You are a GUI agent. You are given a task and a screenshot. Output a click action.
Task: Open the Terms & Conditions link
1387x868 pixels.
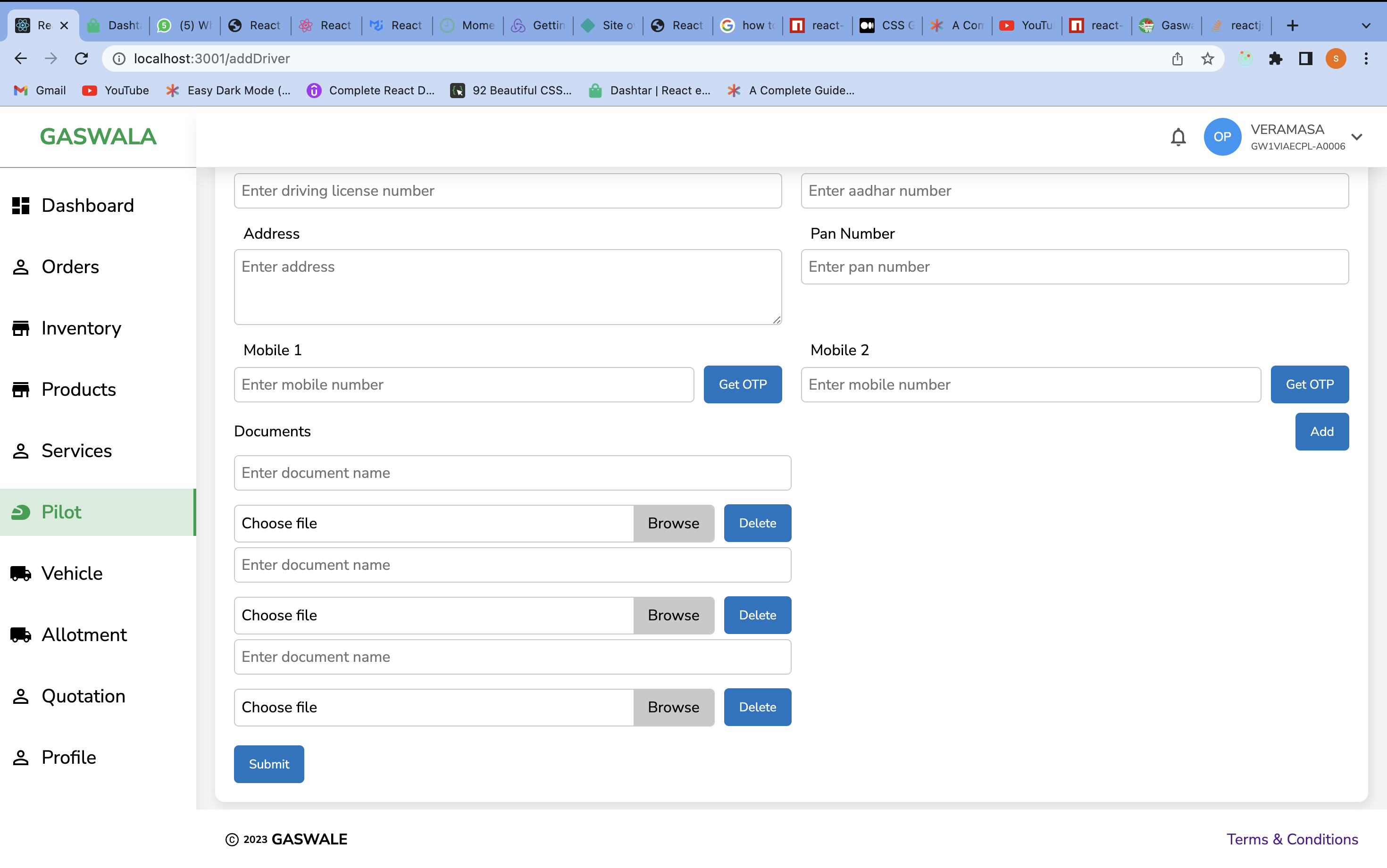pyautogui.click(x=1292, y=839)
